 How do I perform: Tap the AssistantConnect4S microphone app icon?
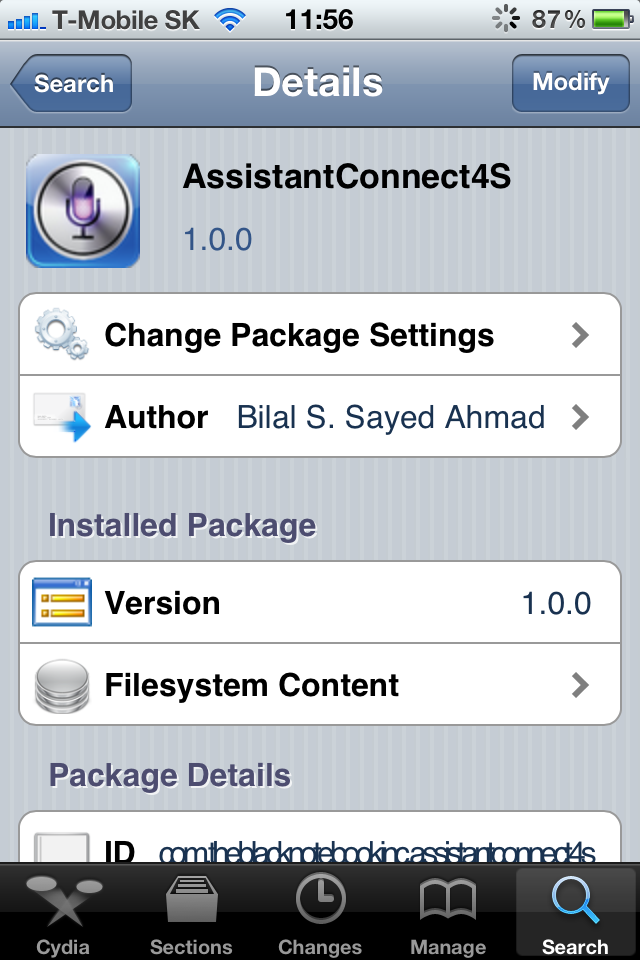click(83, 211)
